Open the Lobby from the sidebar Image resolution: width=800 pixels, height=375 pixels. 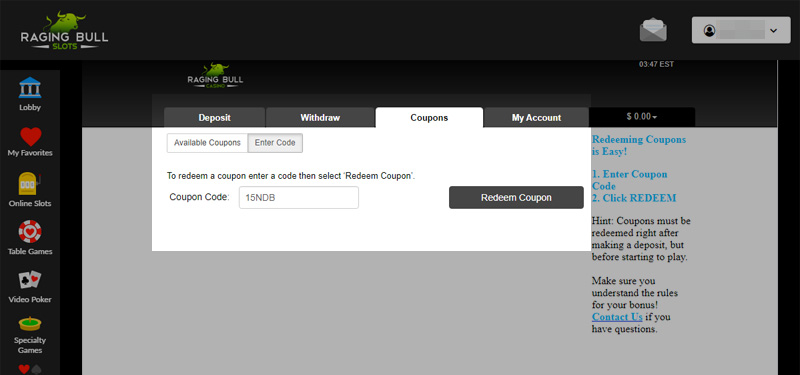pyautogui.click(x=30, y=94)
